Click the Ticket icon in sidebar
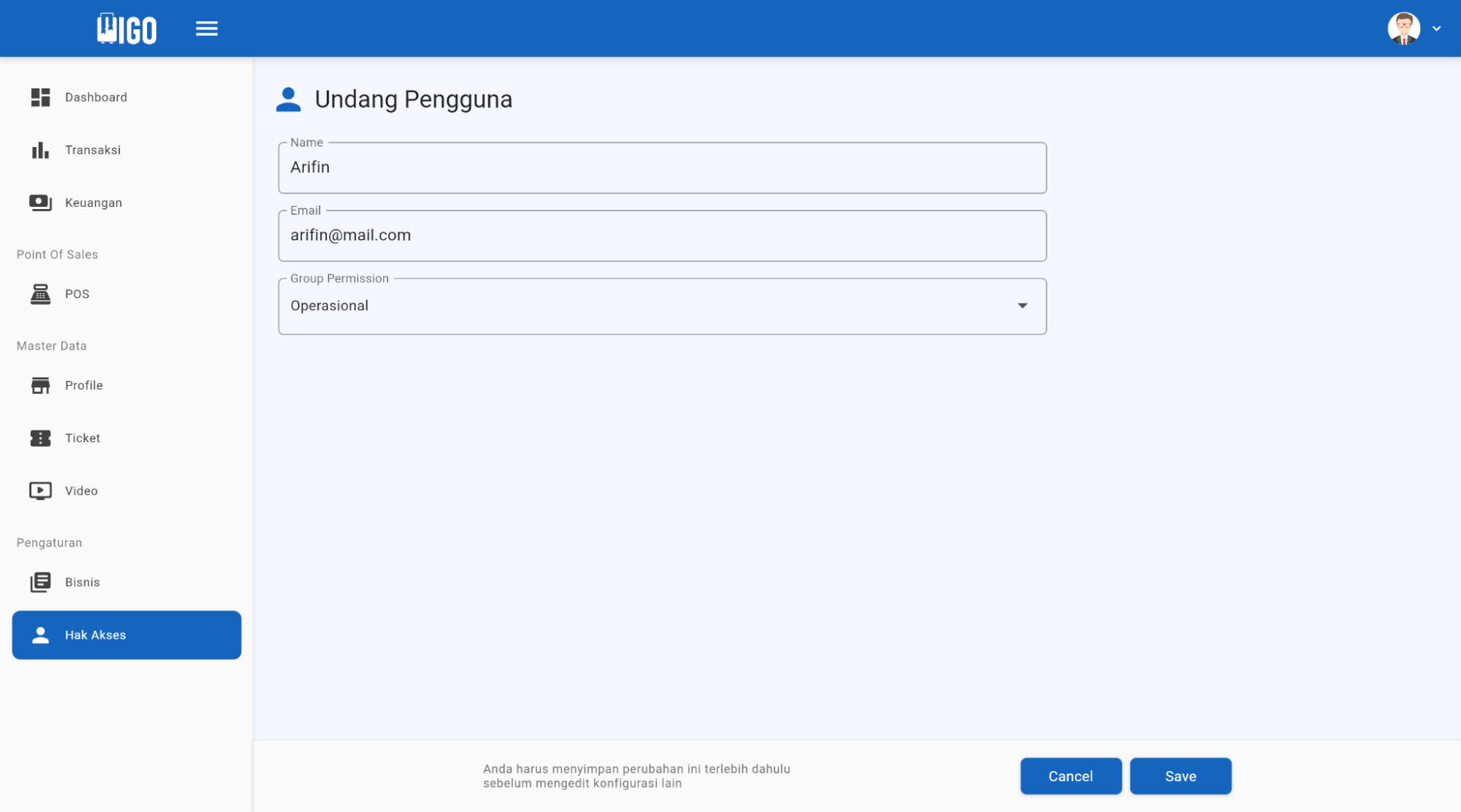The height and width of the screenshot is (812, 1461). [40, 438]
